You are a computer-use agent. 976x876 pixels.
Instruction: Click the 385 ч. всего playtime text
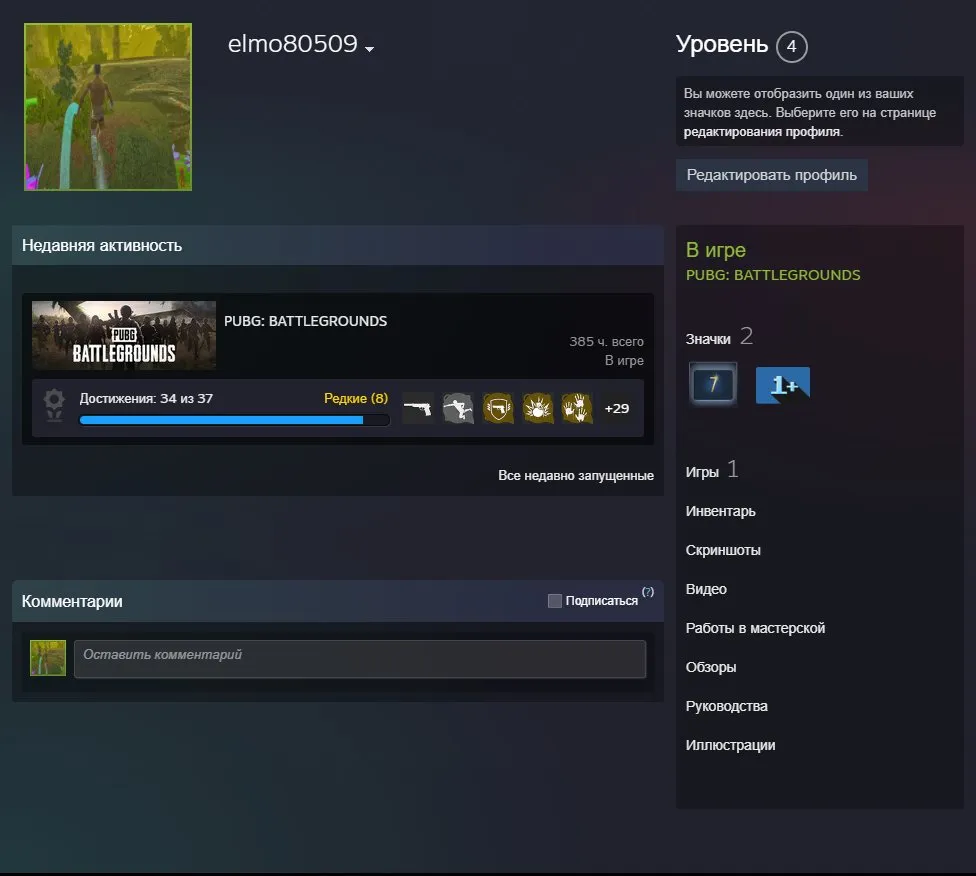coord(606,342)
